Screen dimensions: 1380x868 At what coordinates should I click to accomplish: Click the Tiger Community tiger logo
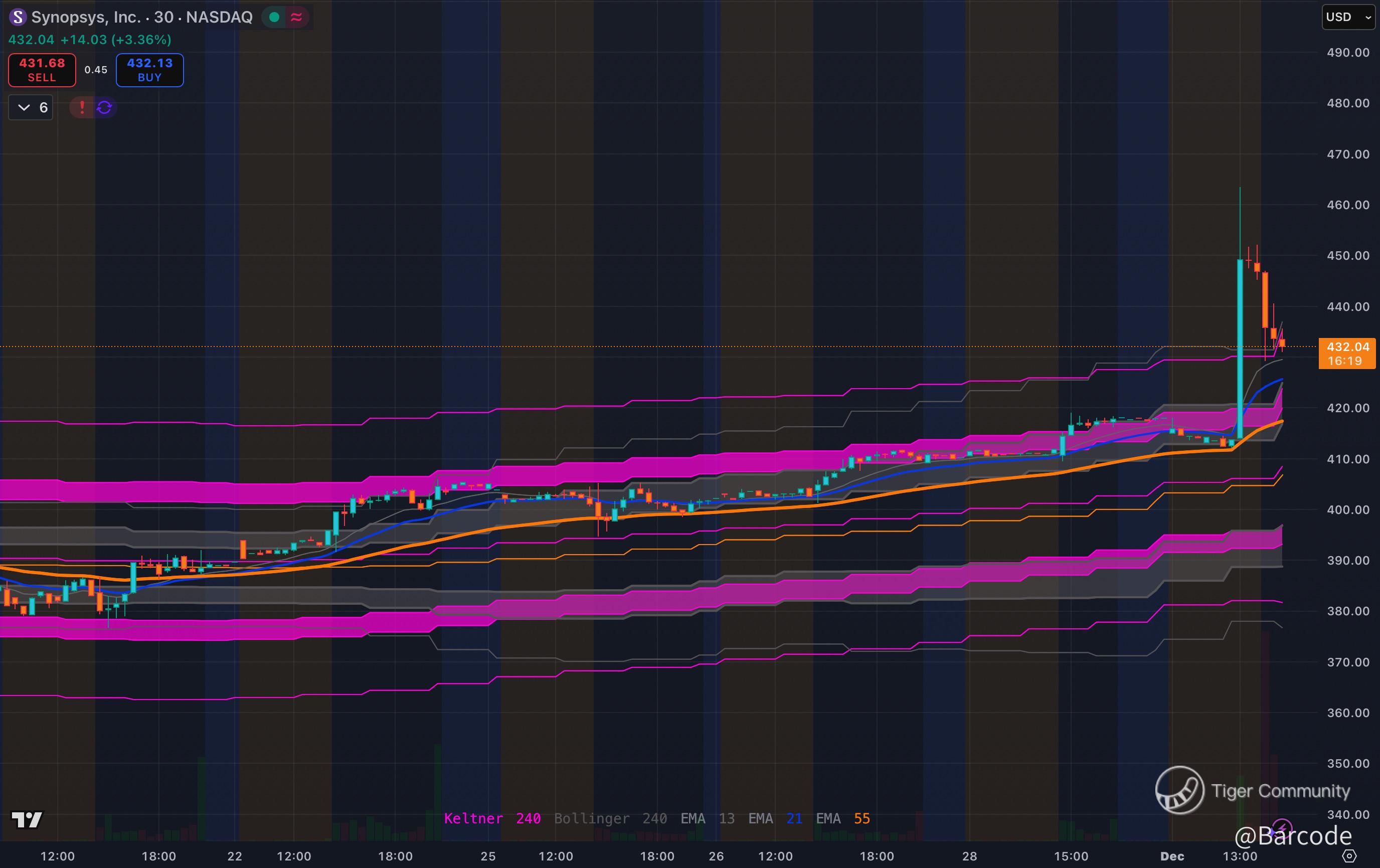click(1179, 790)
